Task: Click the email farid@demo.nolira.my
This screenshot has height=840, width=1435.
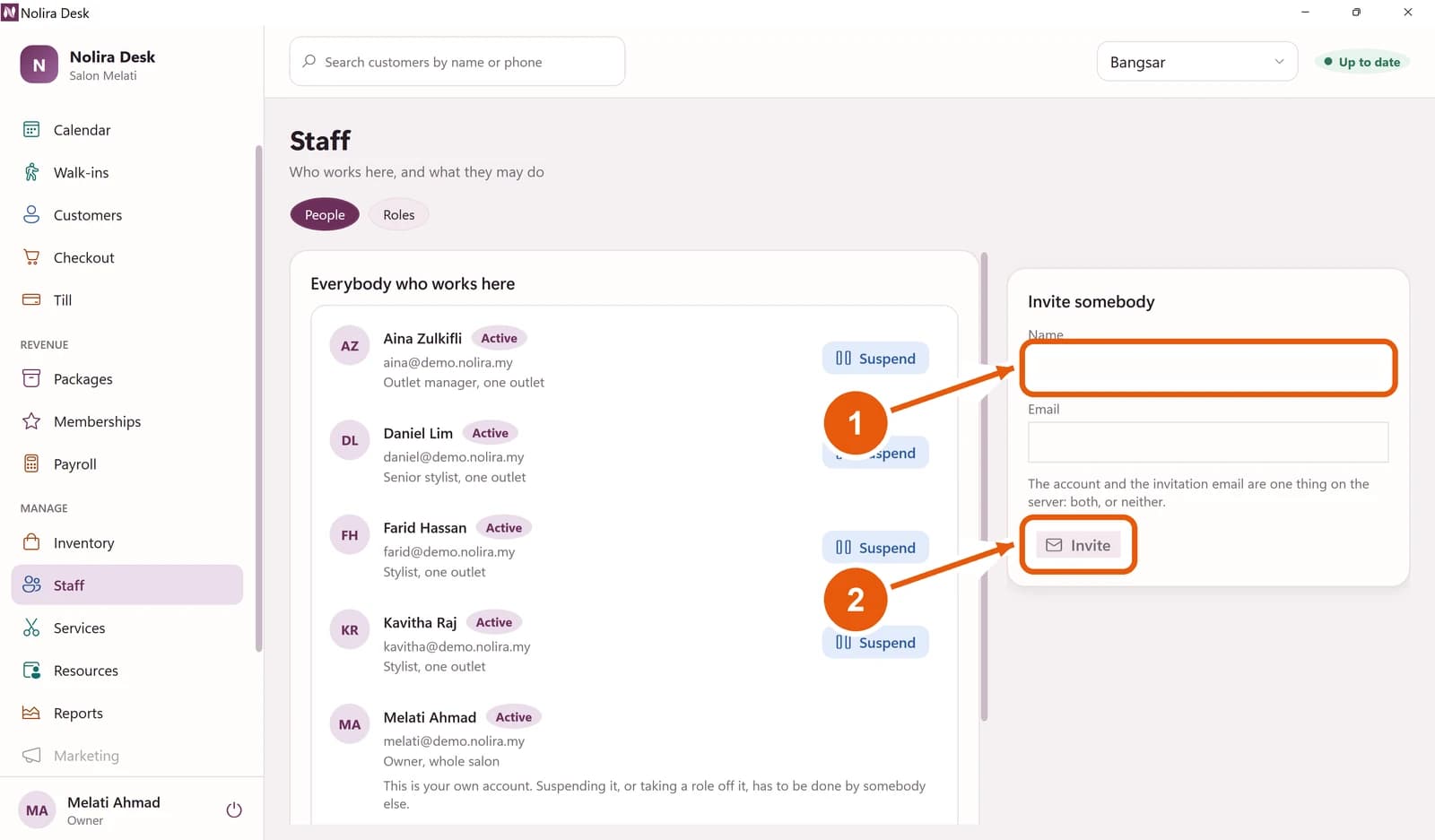Action: click(x=449, y=552)
